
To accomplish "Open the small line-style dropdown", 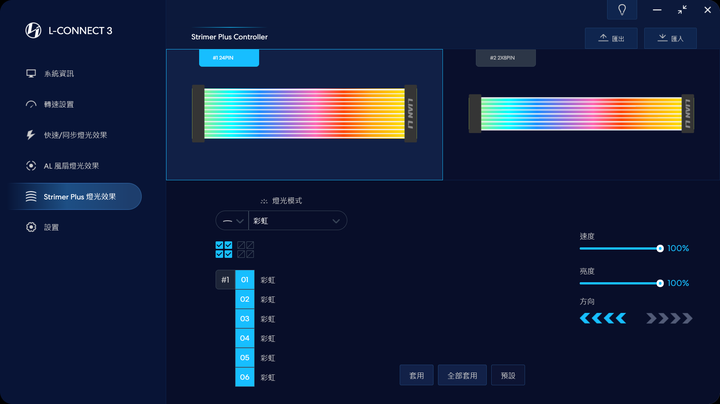I will [x=232, y=221].
